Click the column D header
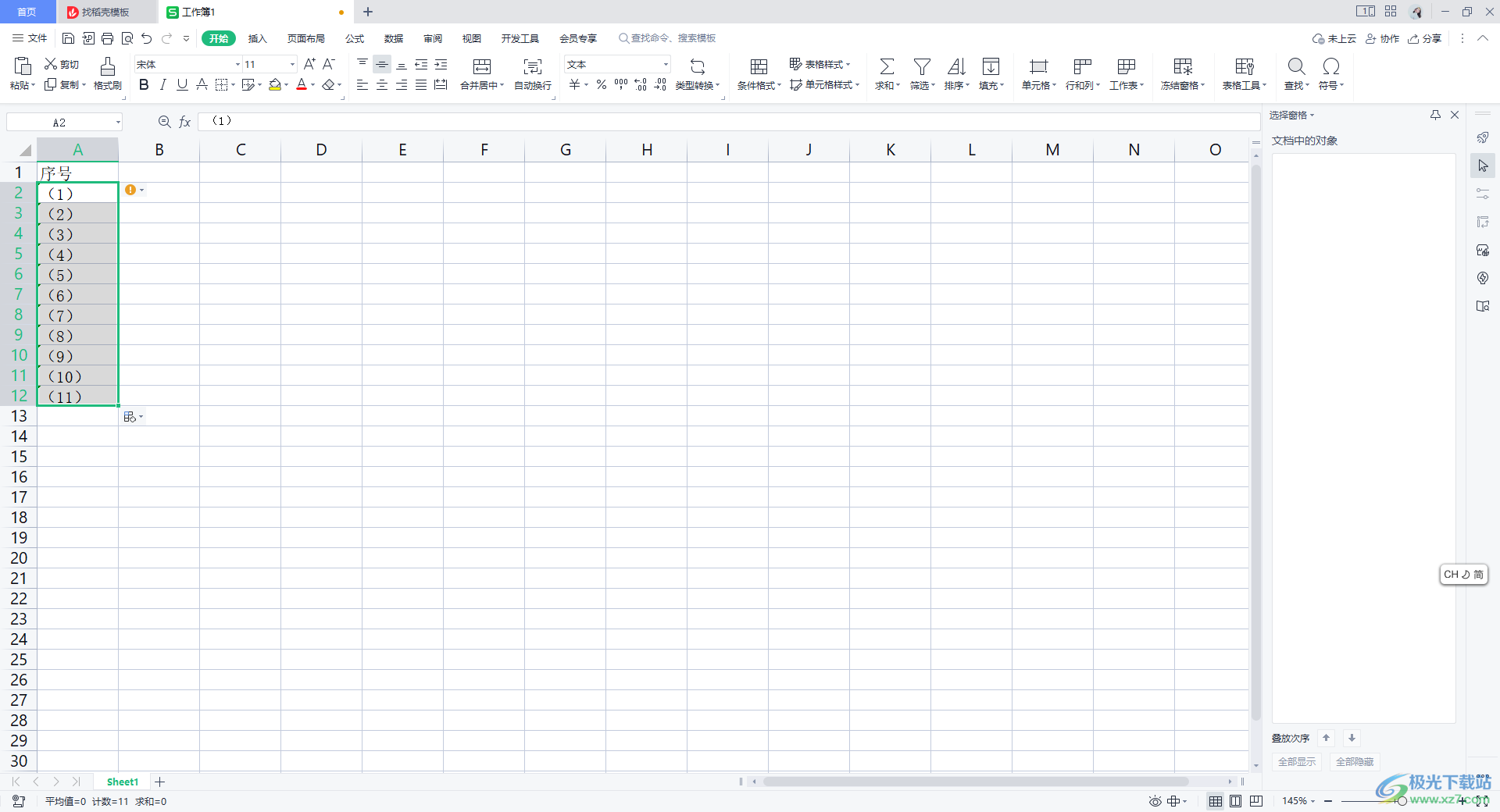 tap(321, 150)
